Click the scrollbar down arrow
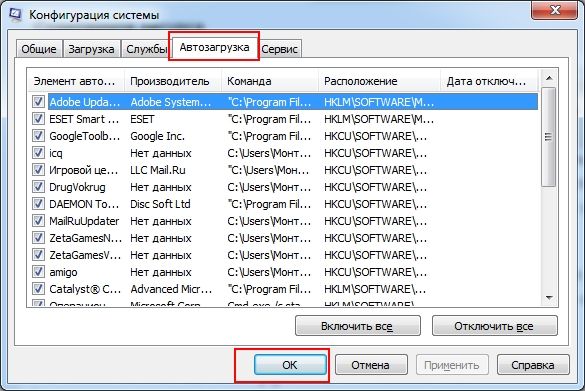This screenshot has height=391, width=585. point(549,298)
